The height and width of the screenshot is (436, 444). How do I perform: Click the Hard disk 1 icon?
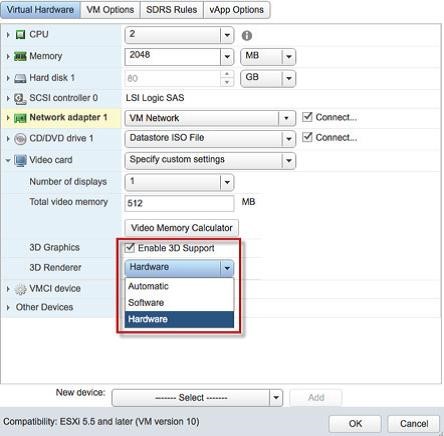pos(20,79)
